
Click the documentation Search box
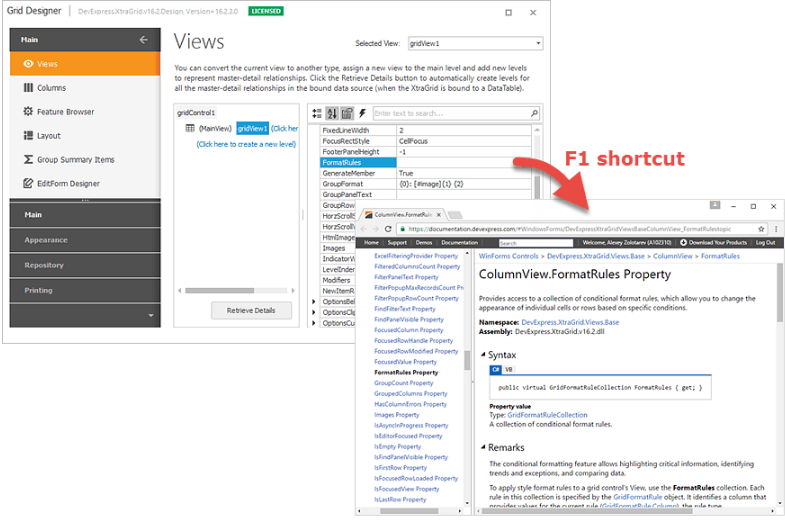pos(536,243)
